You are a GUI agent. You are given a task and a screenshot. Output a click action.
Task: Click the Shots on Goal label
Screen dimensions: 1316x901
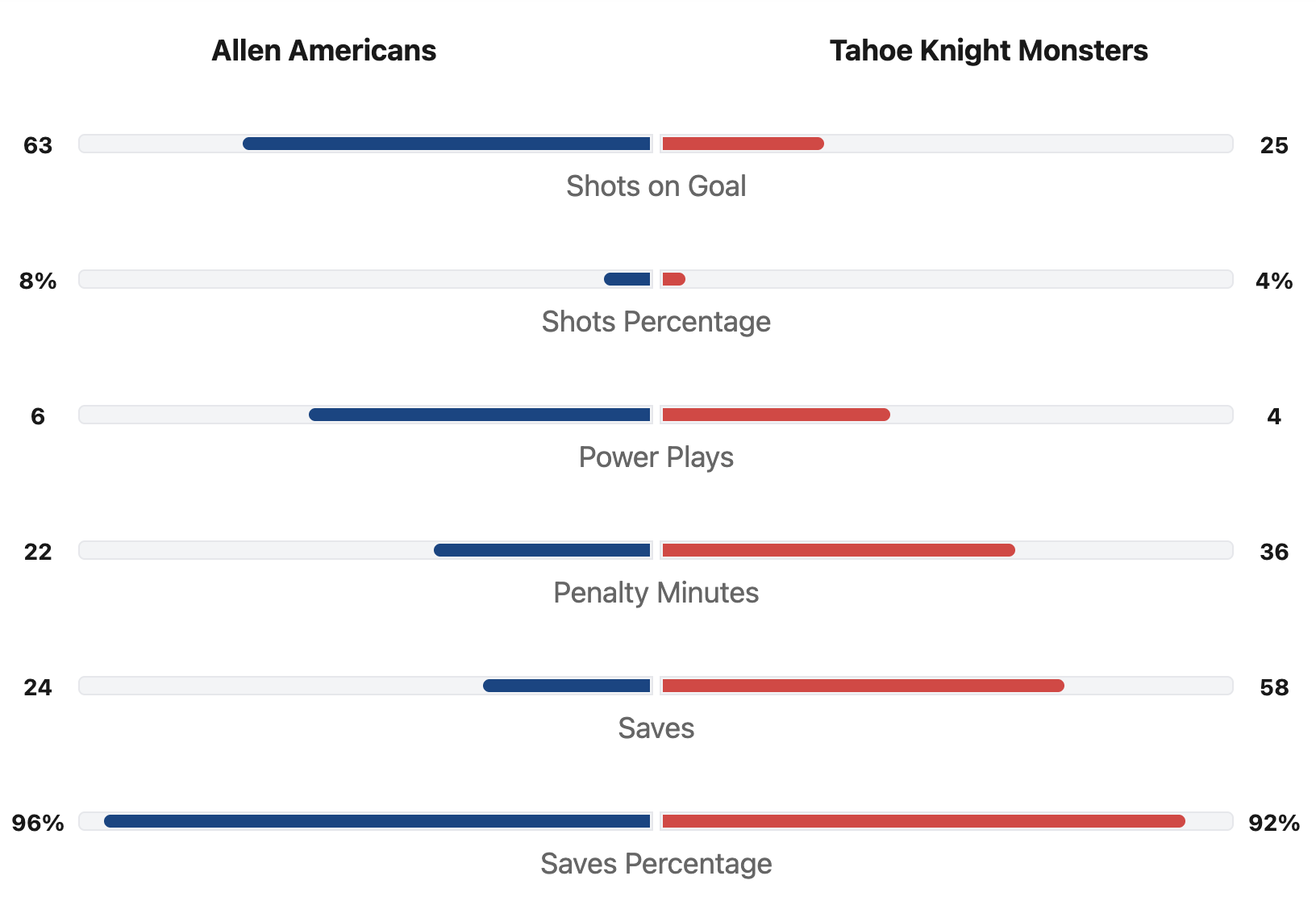[656, 186]
